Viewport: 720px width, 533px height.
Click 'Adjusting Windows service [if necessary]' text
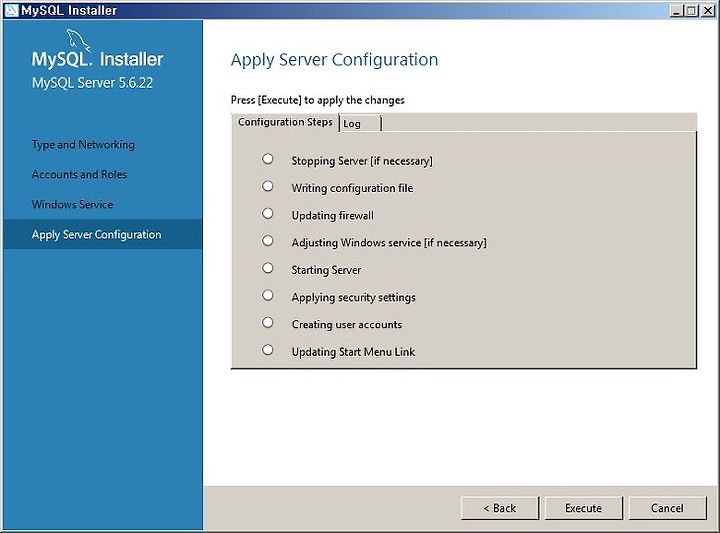389,242
